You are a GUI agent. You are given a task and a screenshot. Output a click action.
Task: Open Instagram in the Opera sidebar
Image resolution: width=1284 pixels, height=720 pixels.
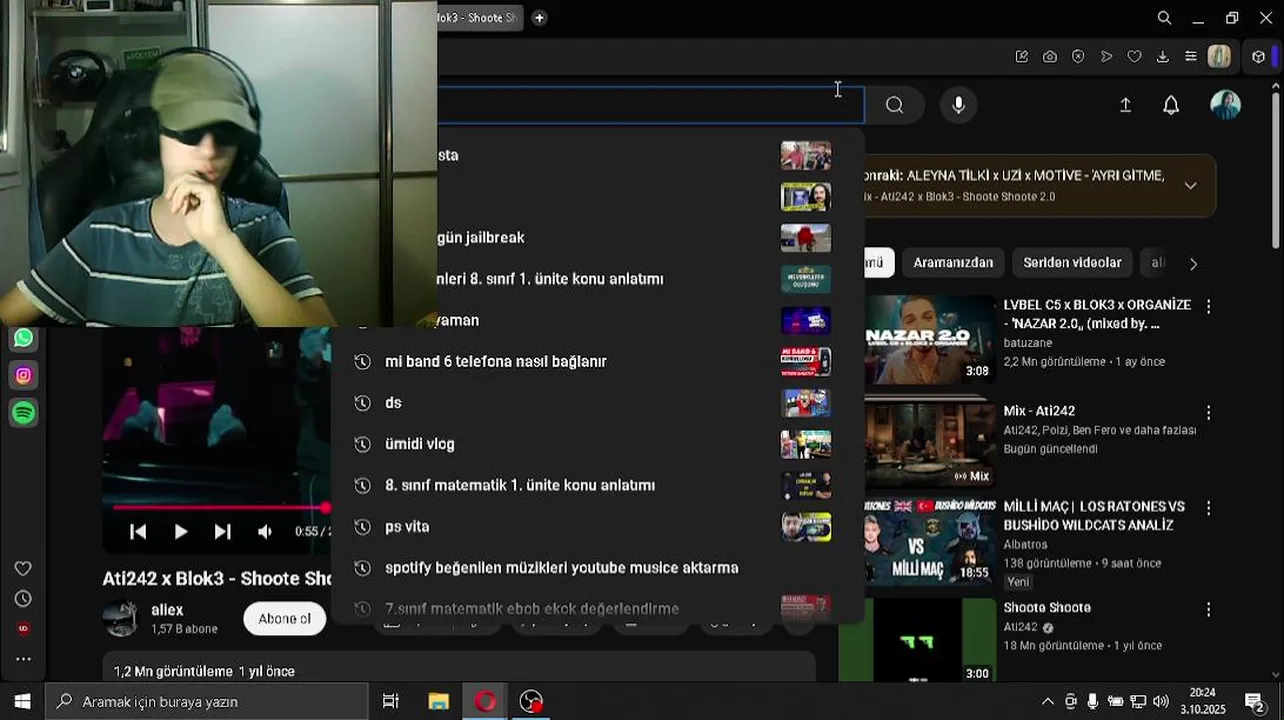click(x=24, y=375)
